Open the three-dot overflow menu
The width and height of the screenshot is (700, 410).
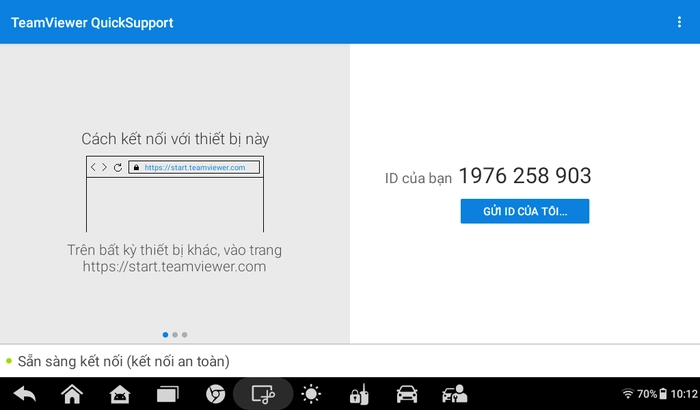(679, 22)
